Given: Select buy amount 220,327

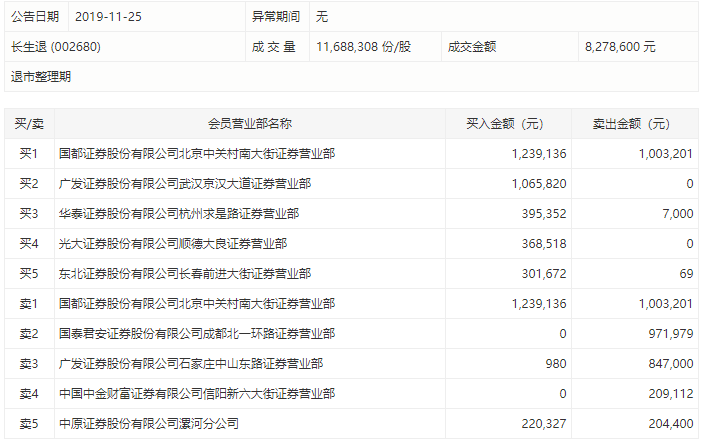Looking at the screenshot, I should (544, 423).
